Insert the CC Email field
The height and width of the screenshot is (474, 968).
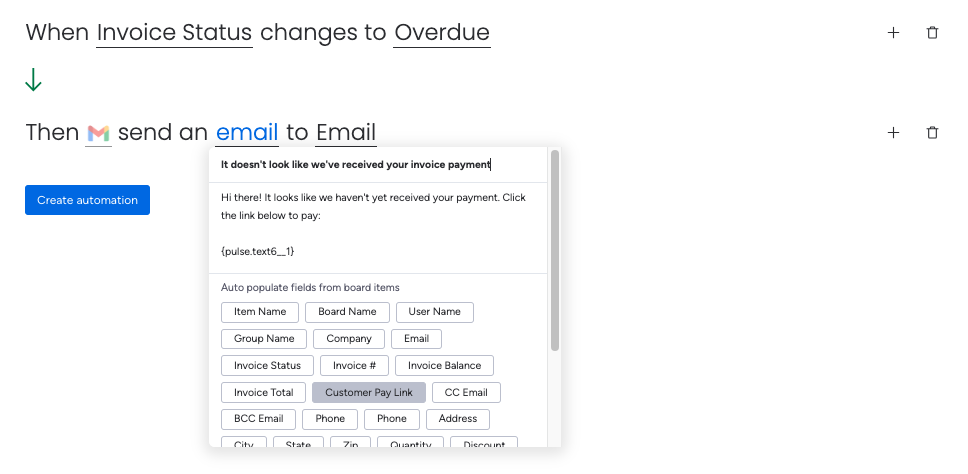pyautogui.click(x=466, y=393)
